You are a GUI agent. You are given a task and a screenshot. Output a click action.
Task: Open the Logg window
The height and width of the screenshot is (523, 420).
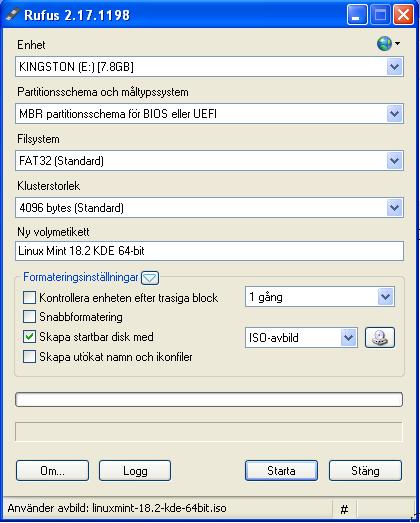[135, 471]
